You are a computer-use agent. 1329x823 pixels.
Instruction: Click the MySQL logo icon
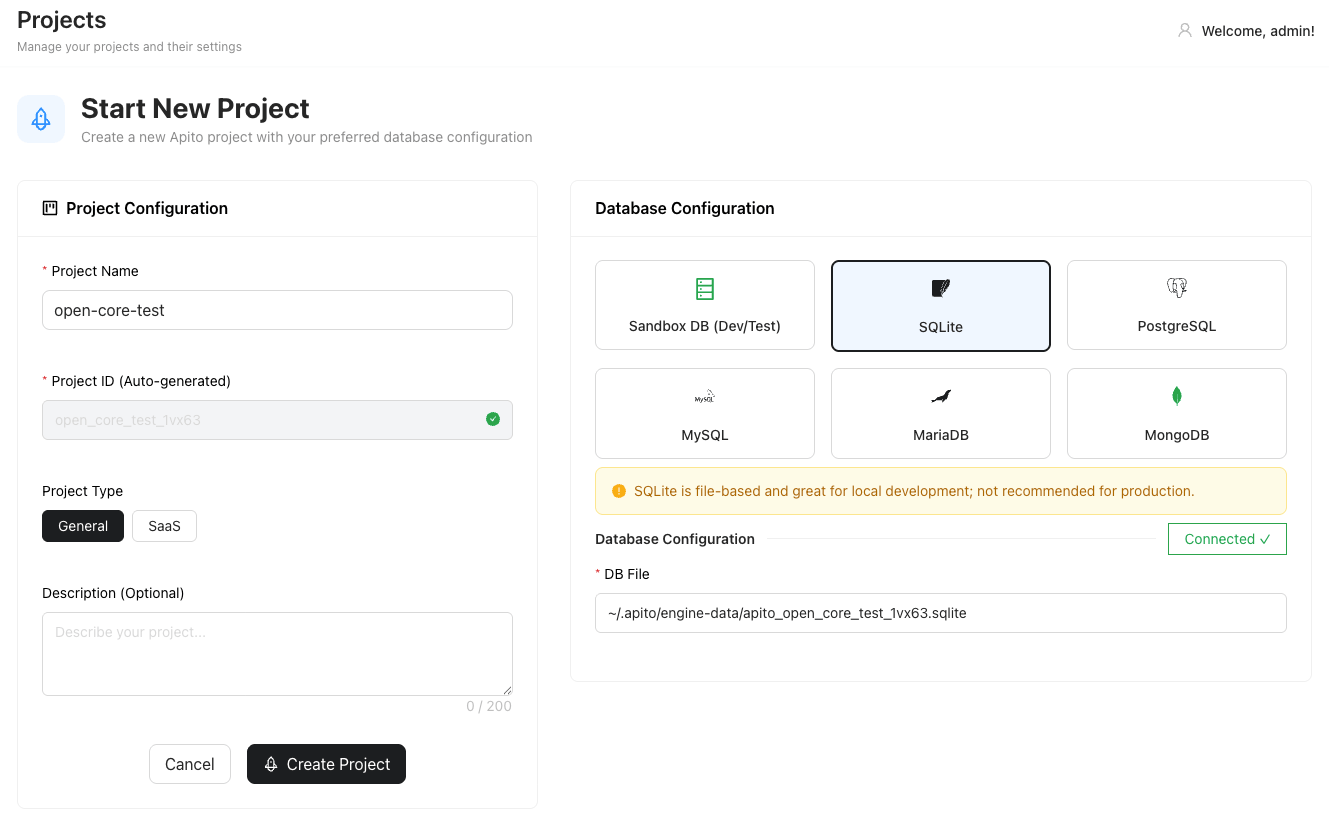pyautogui.click(x=705, y=397)
